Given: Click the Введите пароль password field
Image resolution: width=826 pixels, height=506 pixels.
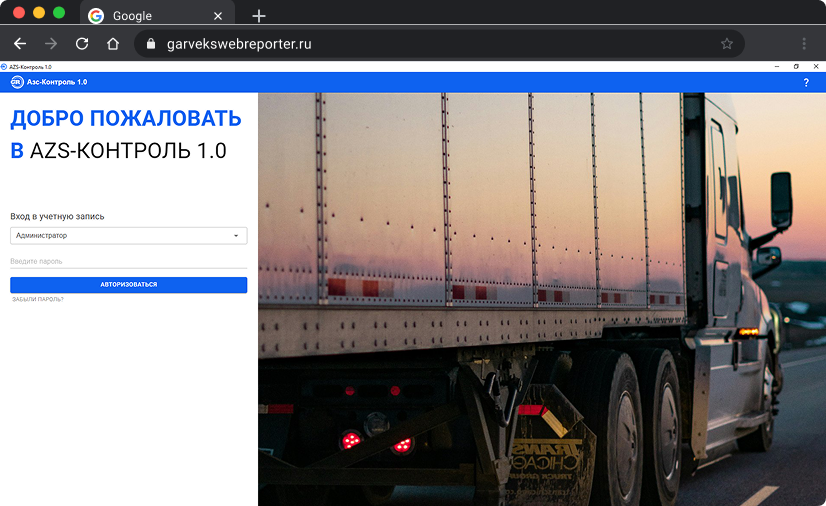Looking at the screenshot, I should tap(129, 261).
